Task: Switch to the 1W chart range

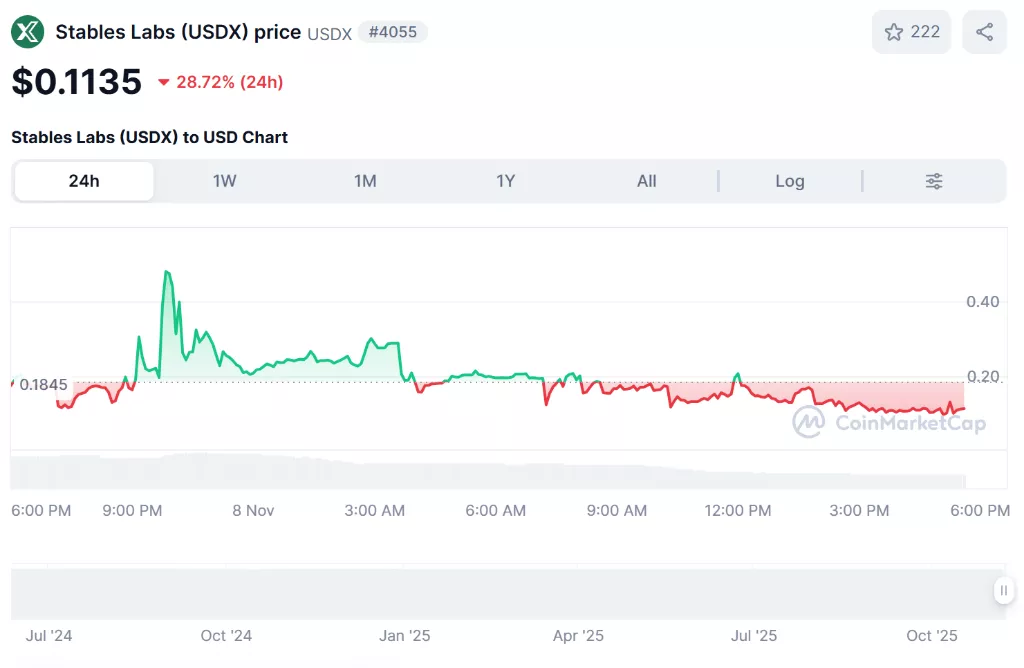Action: point(224,181)
